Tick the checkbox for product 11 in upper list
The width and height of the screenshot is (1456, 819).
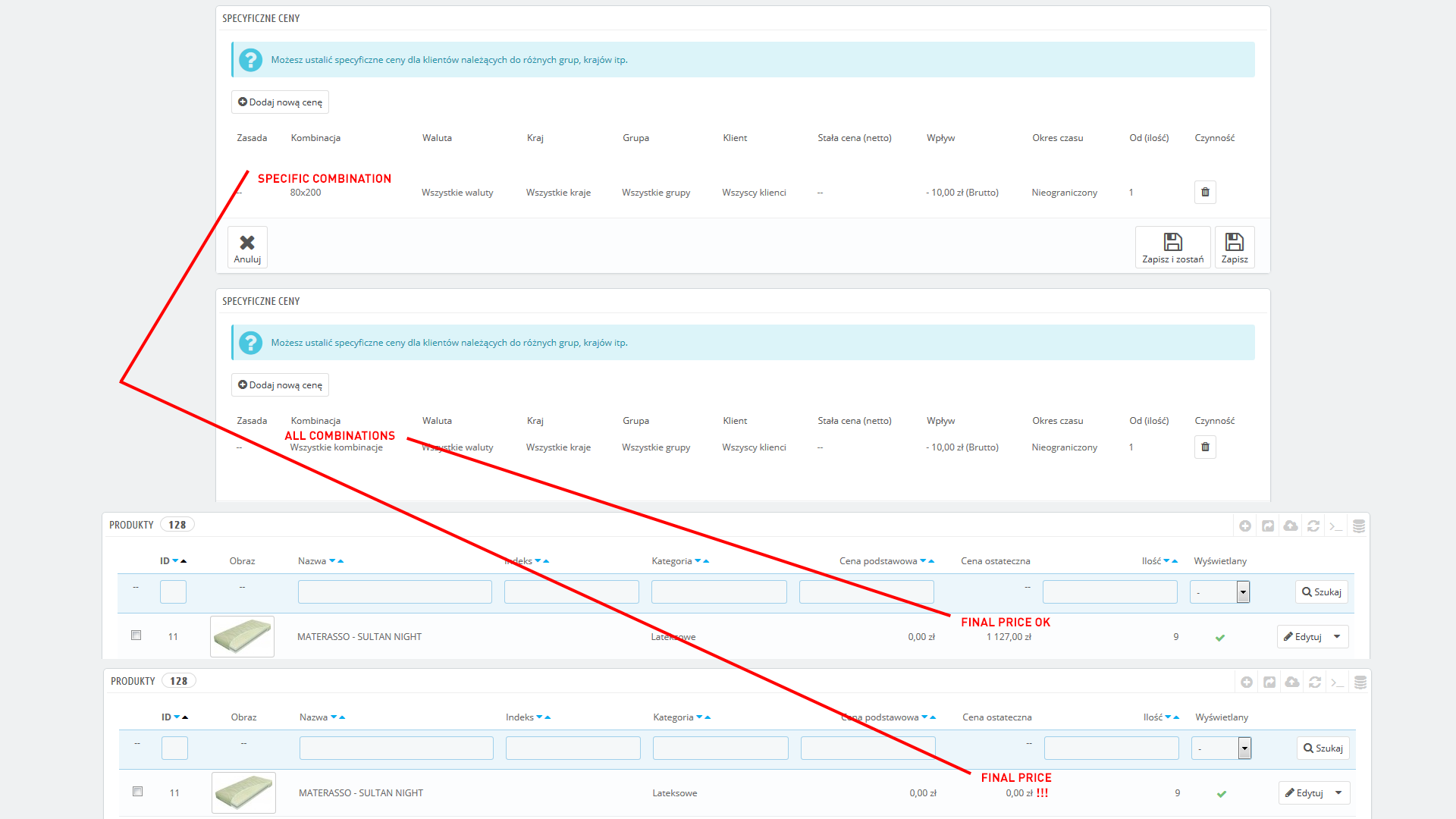click(136, 635)
